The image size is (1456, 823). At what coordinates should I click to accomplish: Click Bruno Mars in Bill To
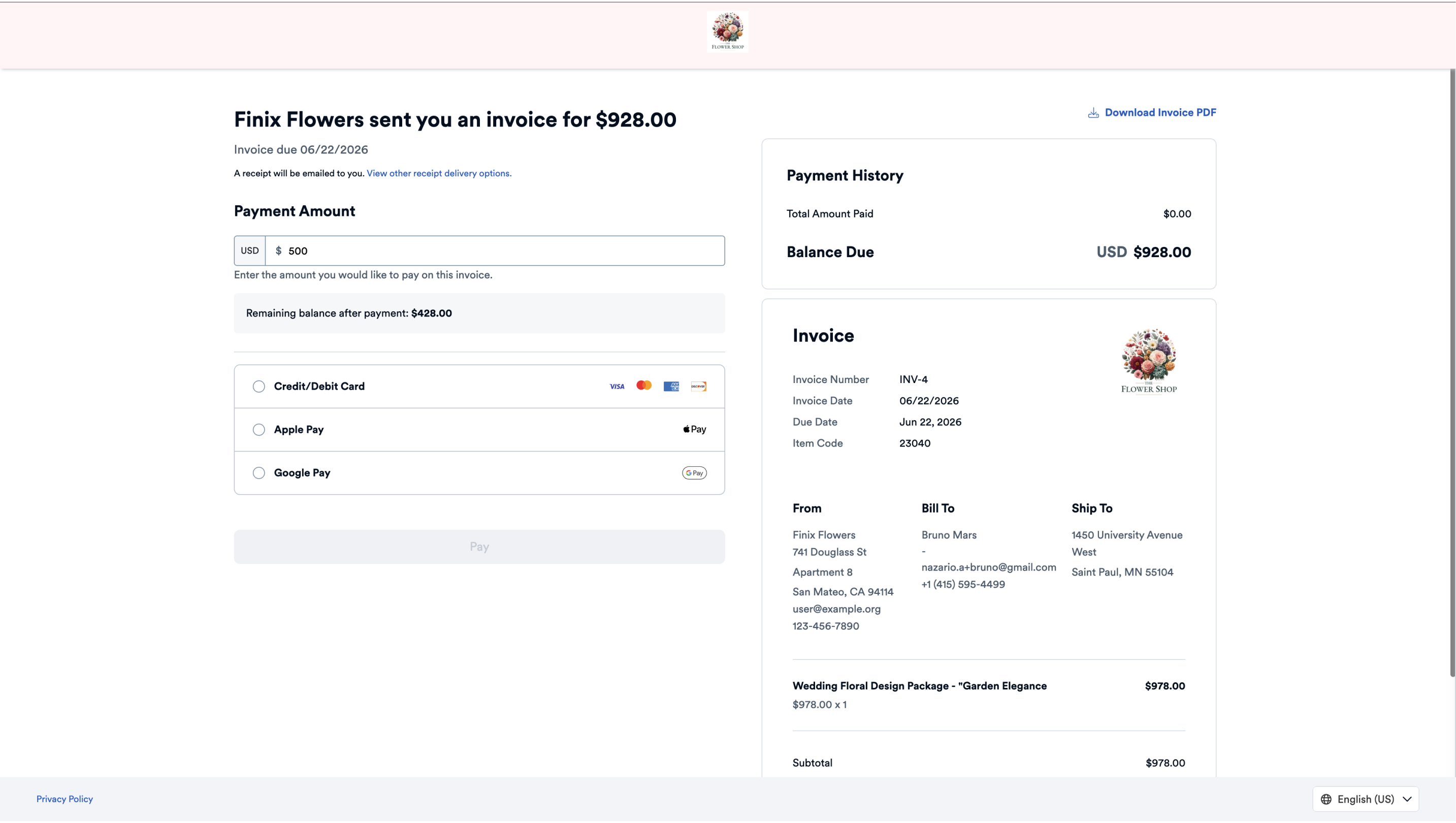(949, 535)
